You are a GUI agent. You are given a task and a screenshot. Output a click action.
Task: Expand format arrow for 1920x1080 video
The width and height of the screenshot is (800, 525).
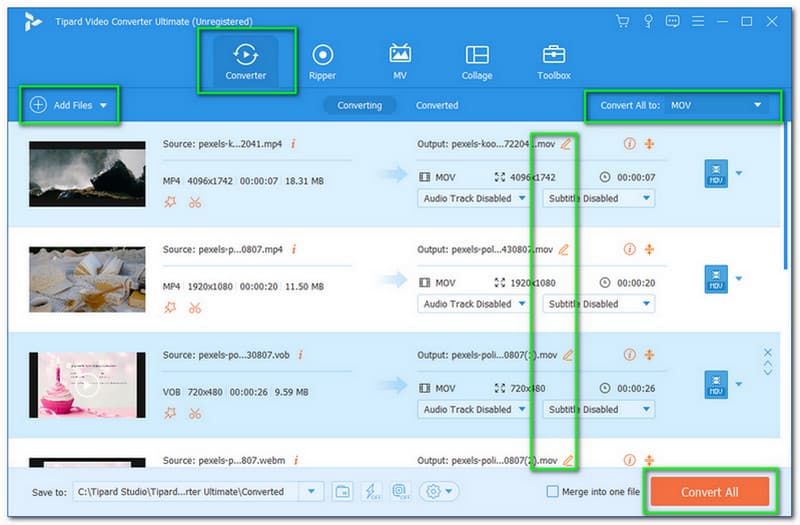click(739, 279)
